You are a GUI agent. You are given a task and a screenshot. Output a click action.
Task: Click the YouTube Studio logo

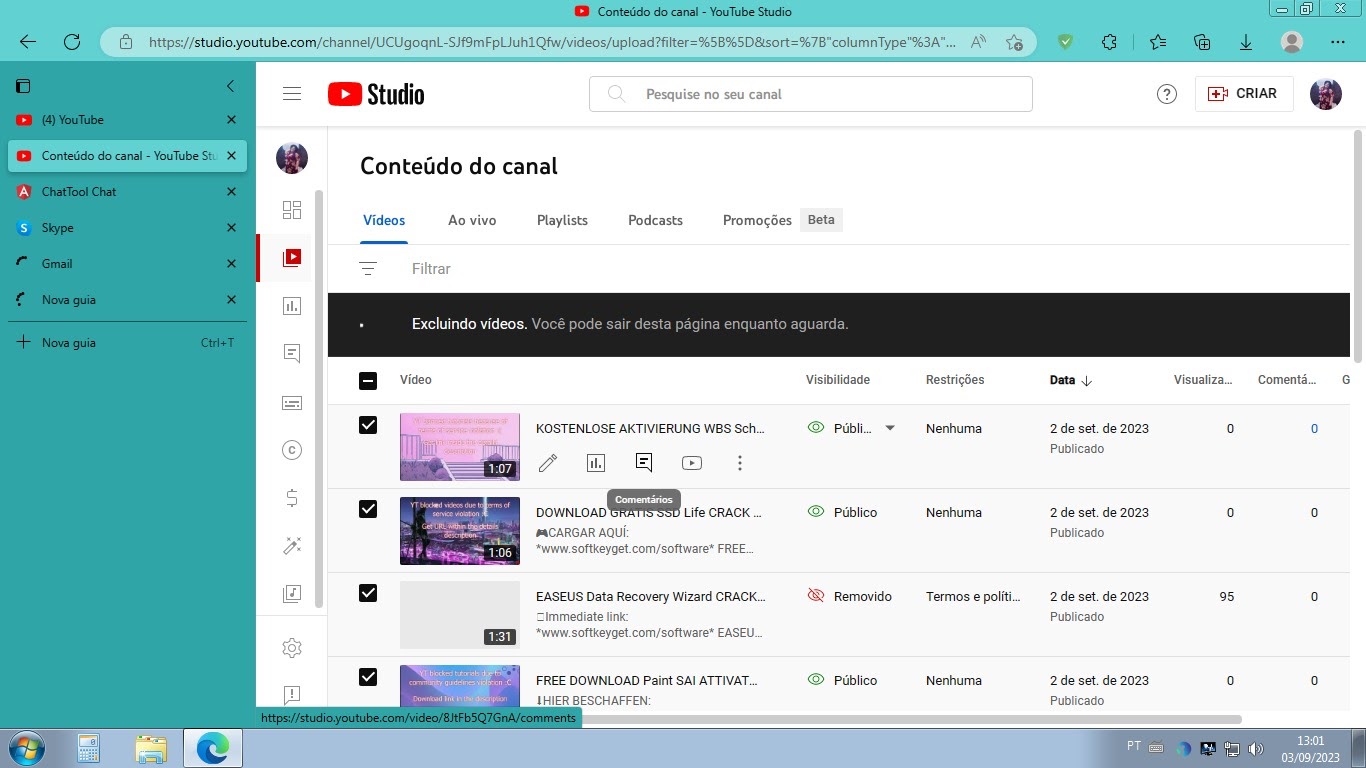(x=376, y=94)
